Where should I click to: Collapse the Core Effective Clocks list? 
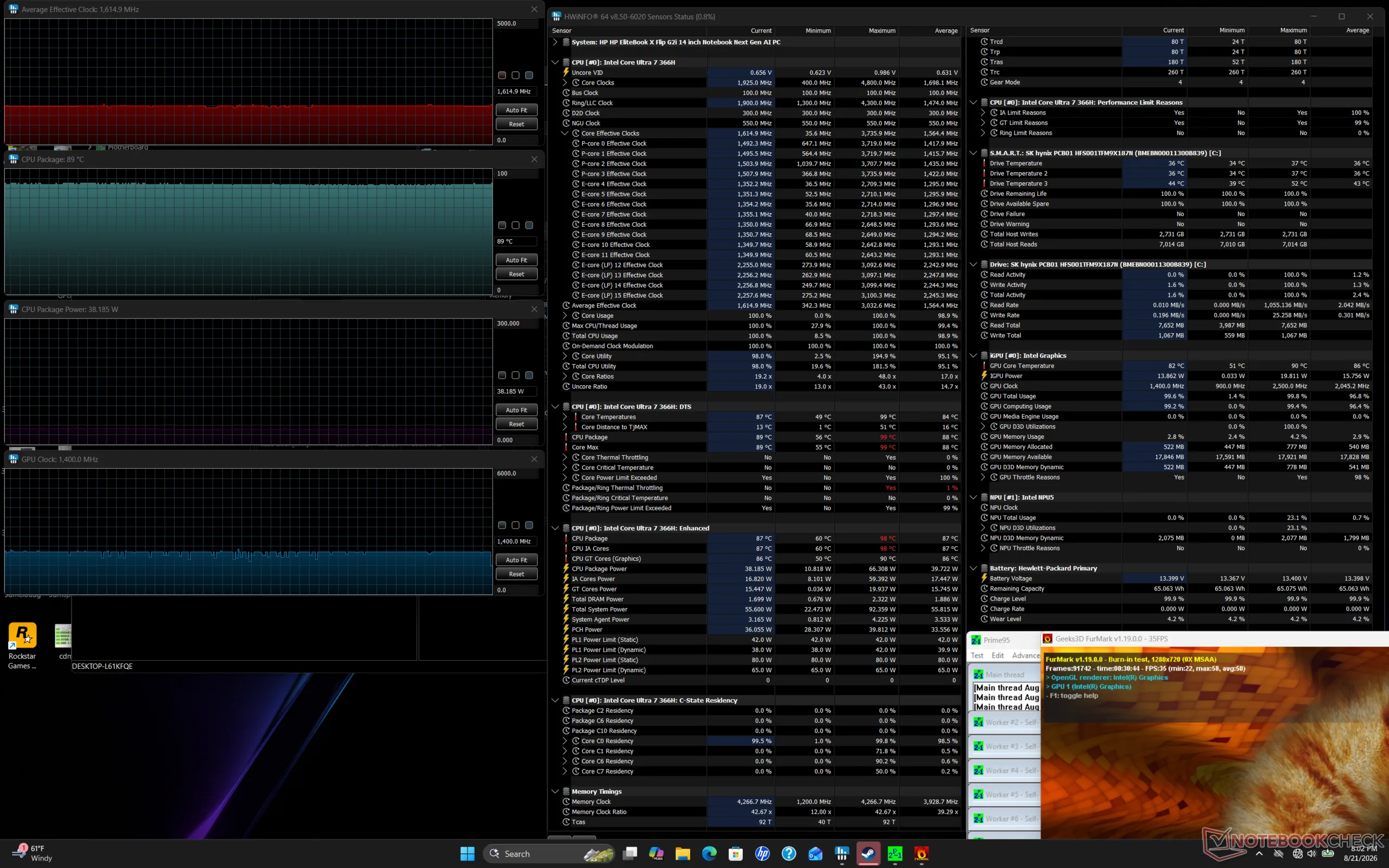click(x=565, y=133)
